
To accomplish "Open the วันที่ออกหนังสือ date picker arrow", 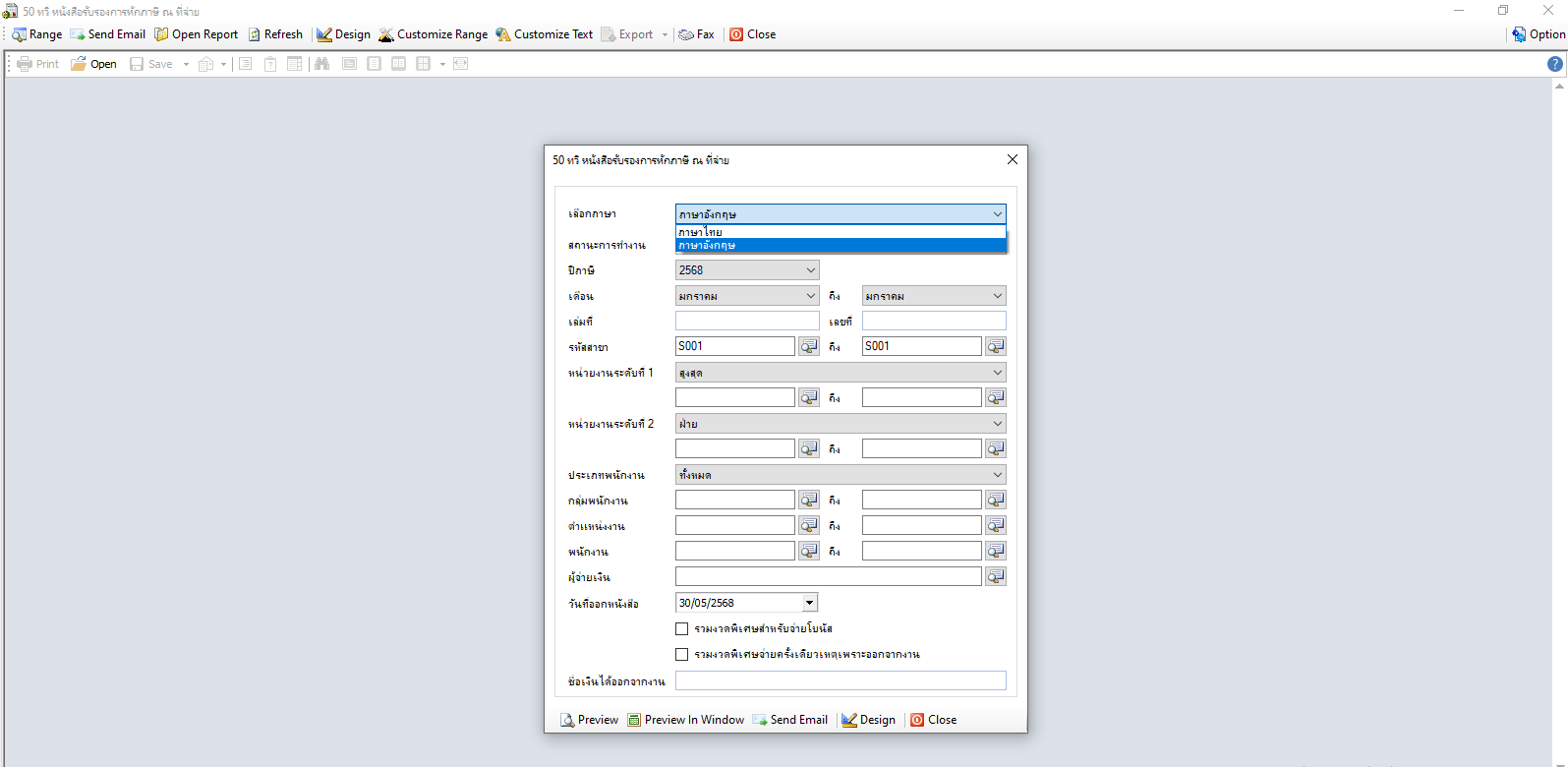I will point(809,603).
